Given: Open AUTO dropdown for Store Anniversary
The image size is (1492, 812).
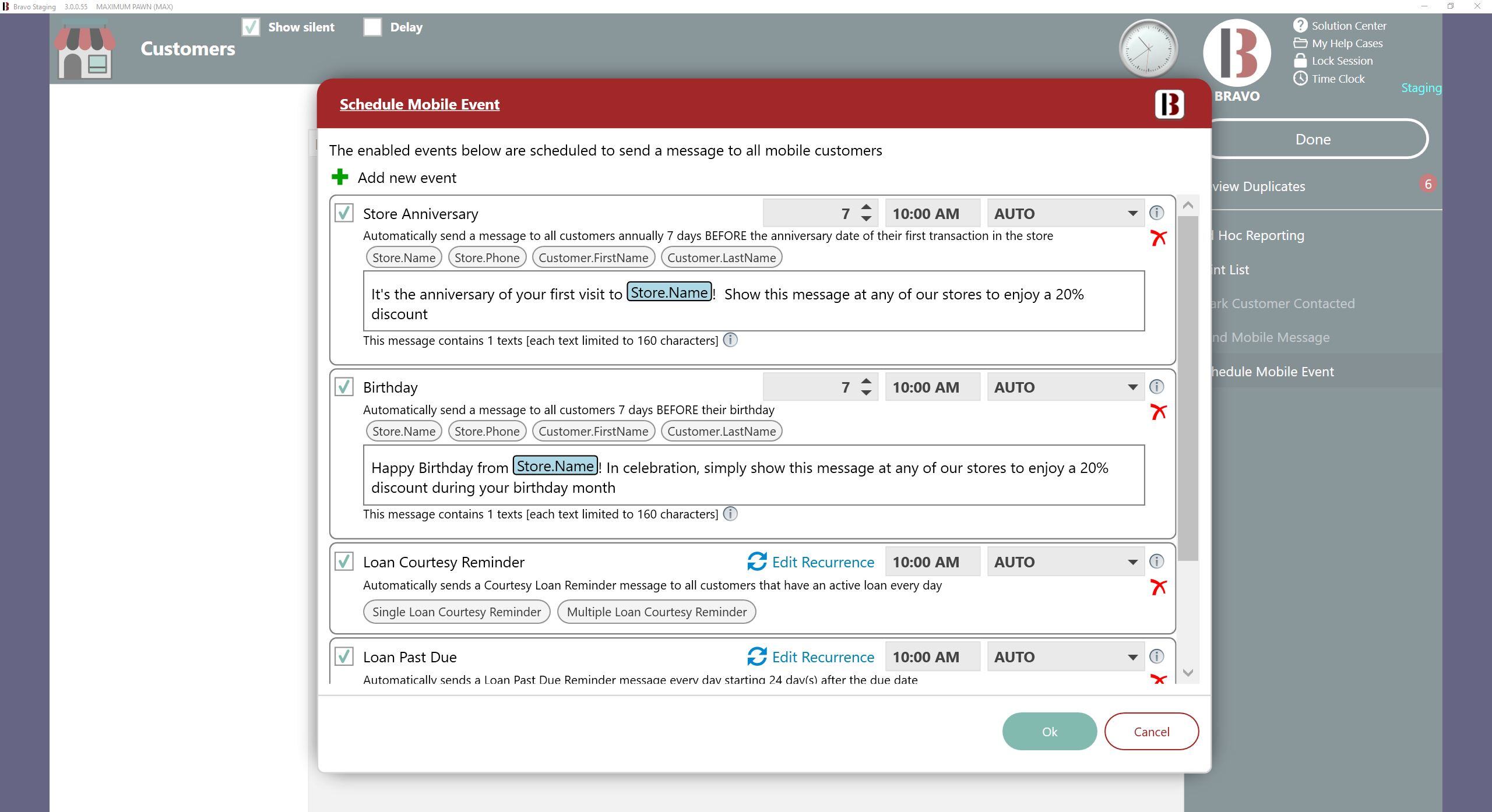Looking at the screenshot, I should [x=1065, y=213].
